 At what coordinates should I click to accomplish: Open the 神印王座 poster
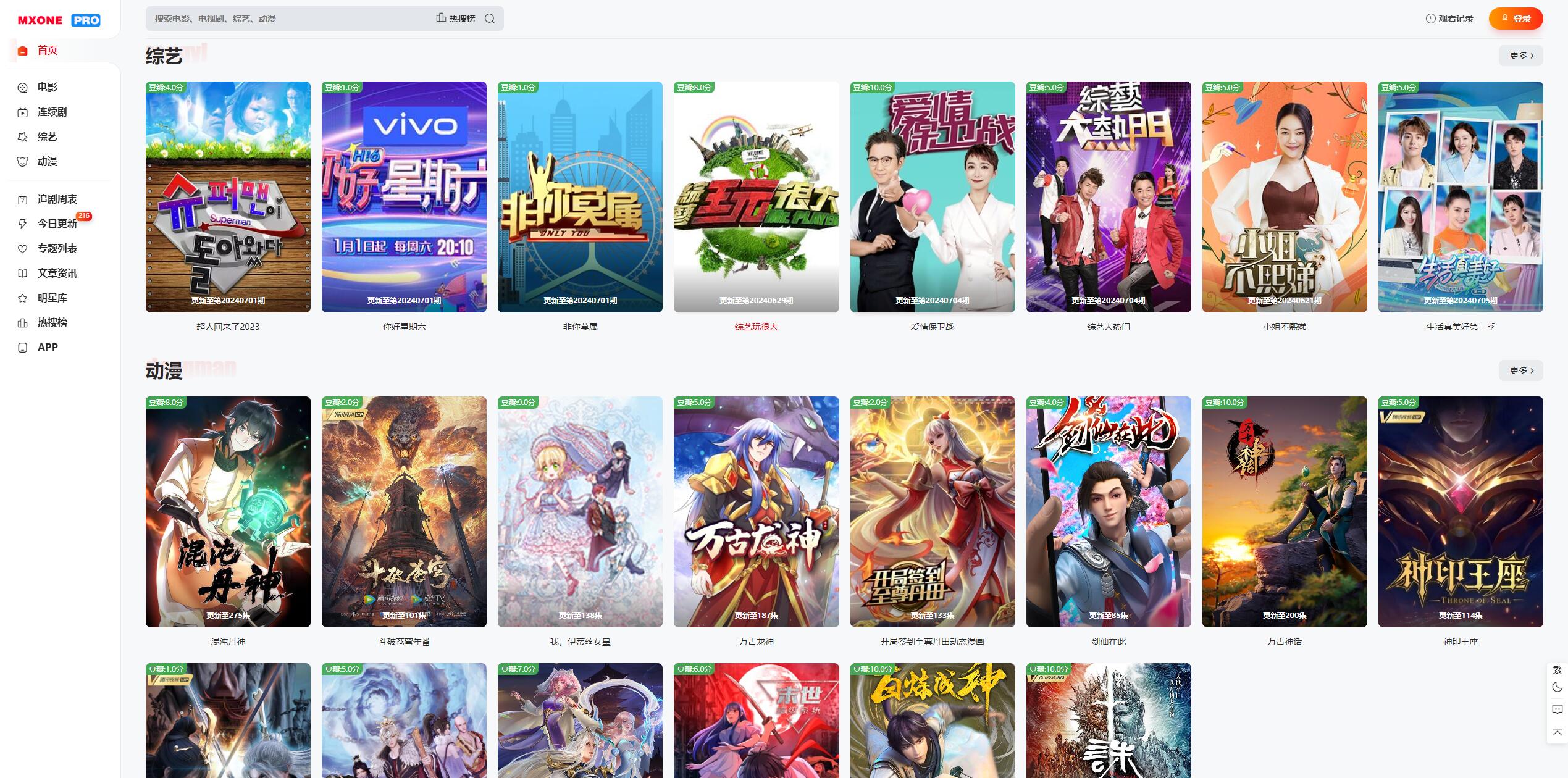(x=1461, y=512)
